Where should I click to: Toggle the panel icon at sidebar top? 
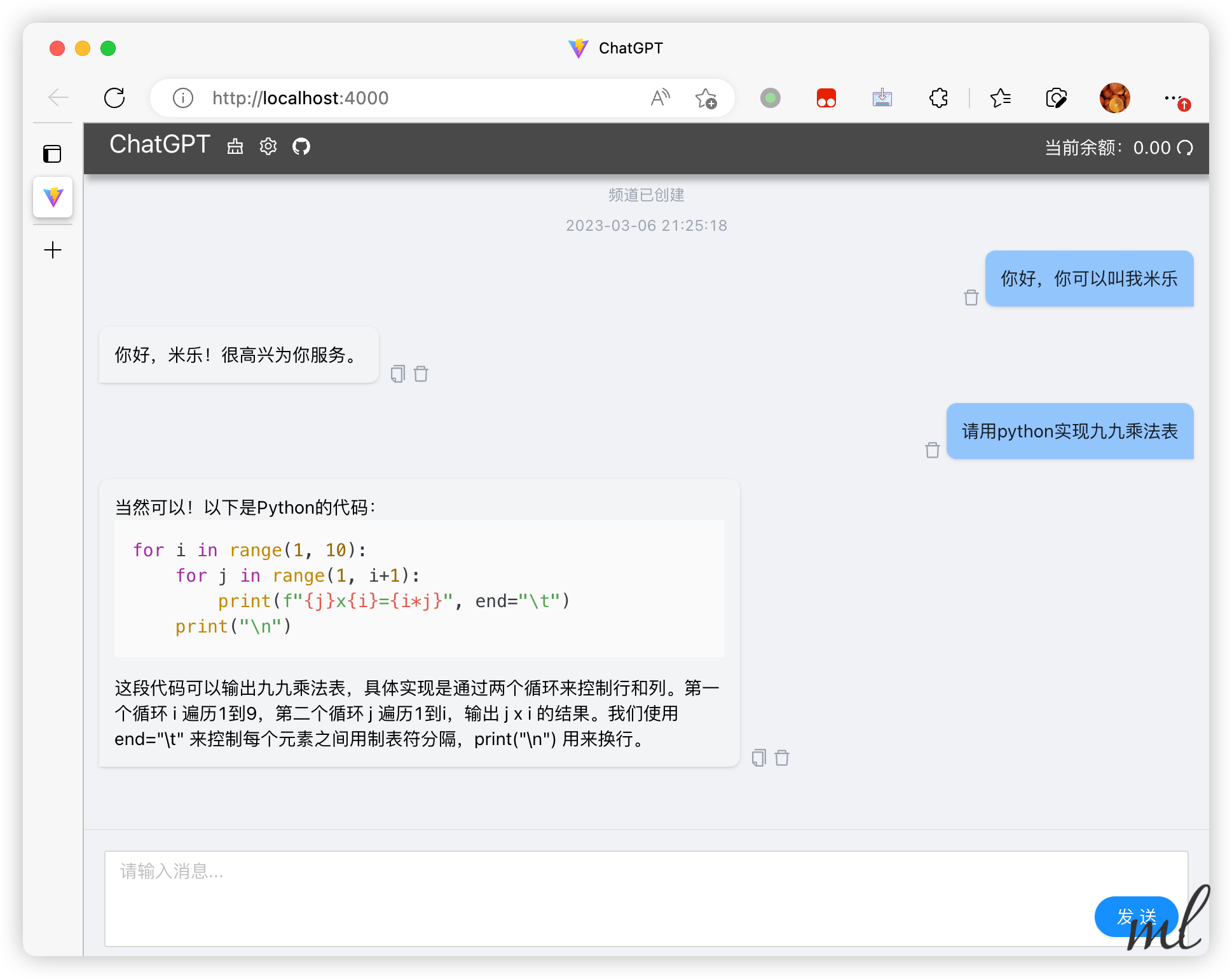[x=53, y=153]
